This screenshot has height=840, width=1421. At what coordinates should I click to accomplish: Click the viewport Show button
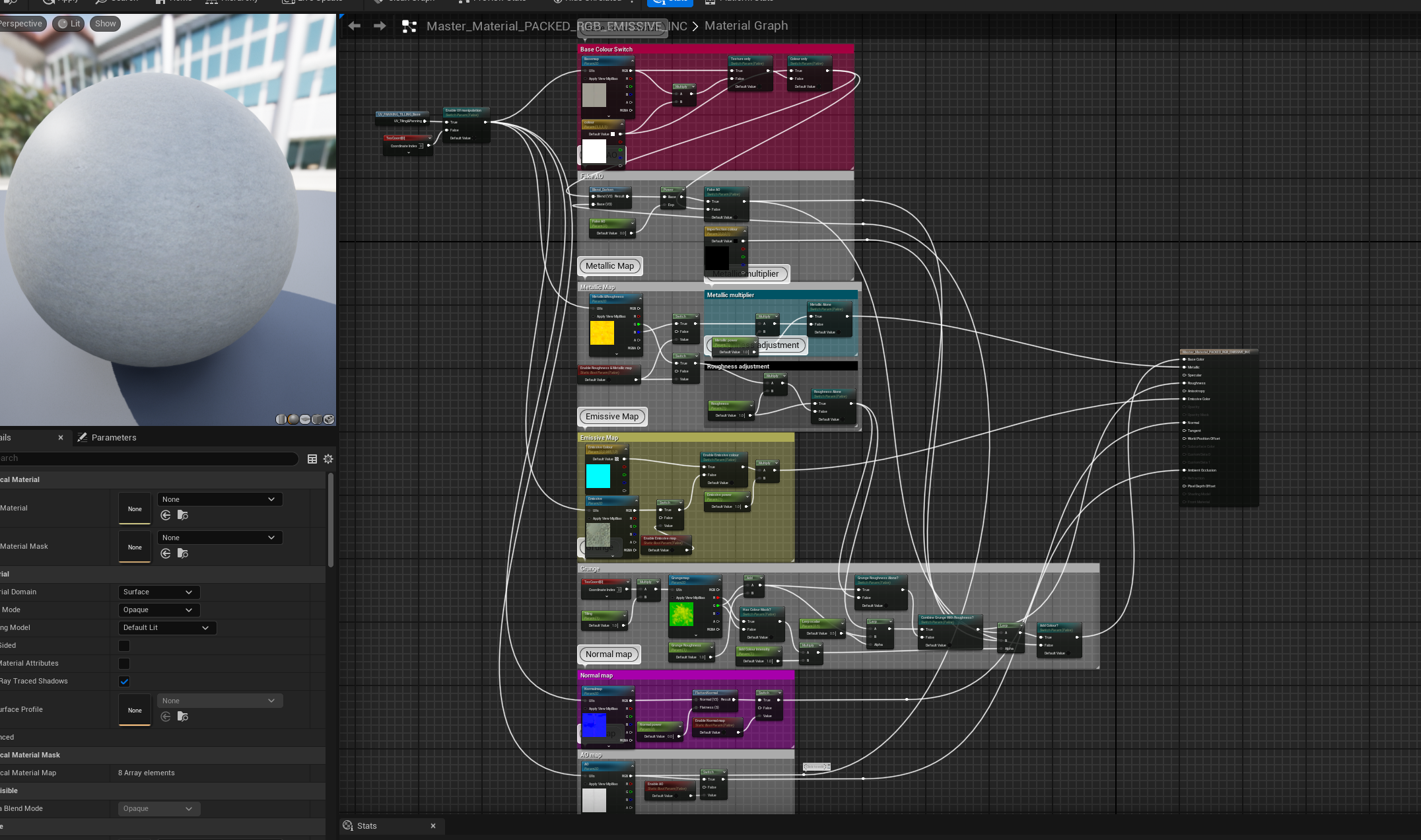(x=105, y=24)
